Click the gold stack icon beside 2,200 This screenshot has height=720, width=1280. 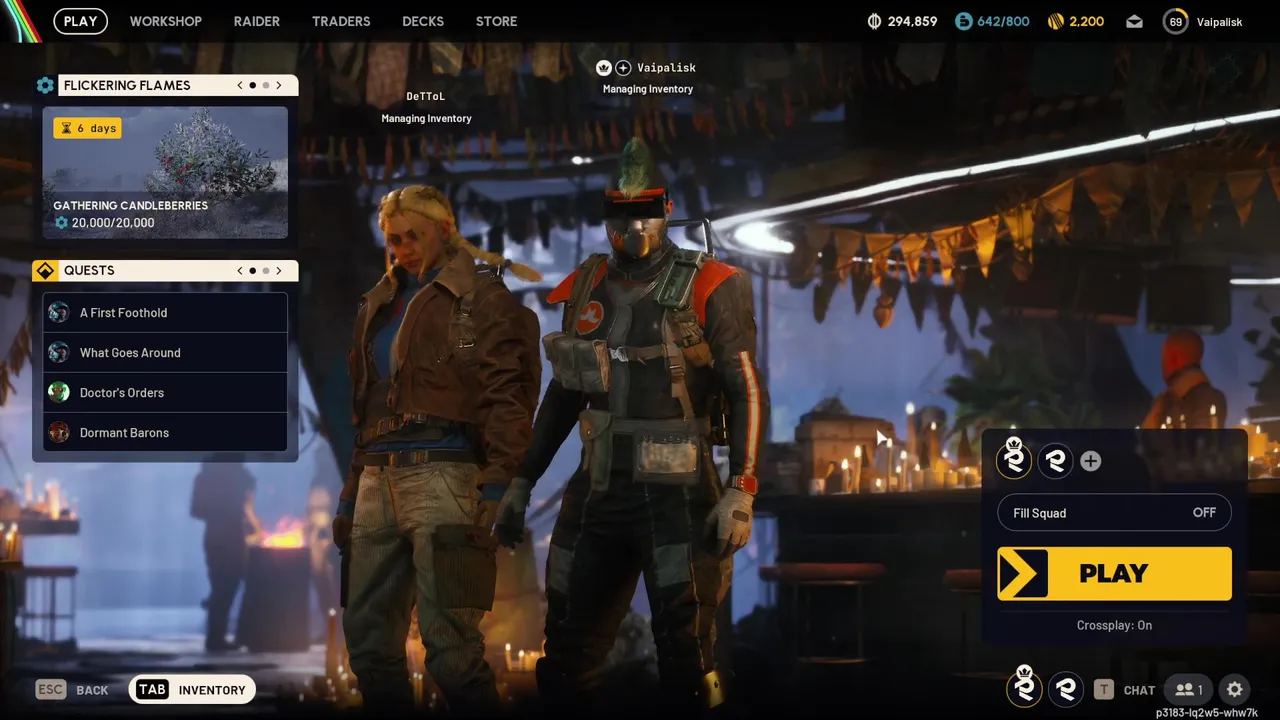1056,21
